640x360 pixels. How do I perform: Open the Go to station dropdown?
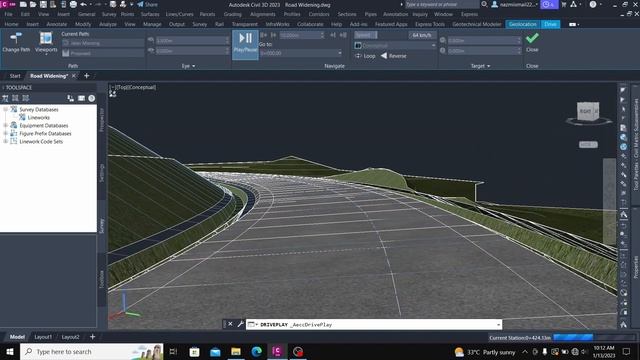pos(340,53)
